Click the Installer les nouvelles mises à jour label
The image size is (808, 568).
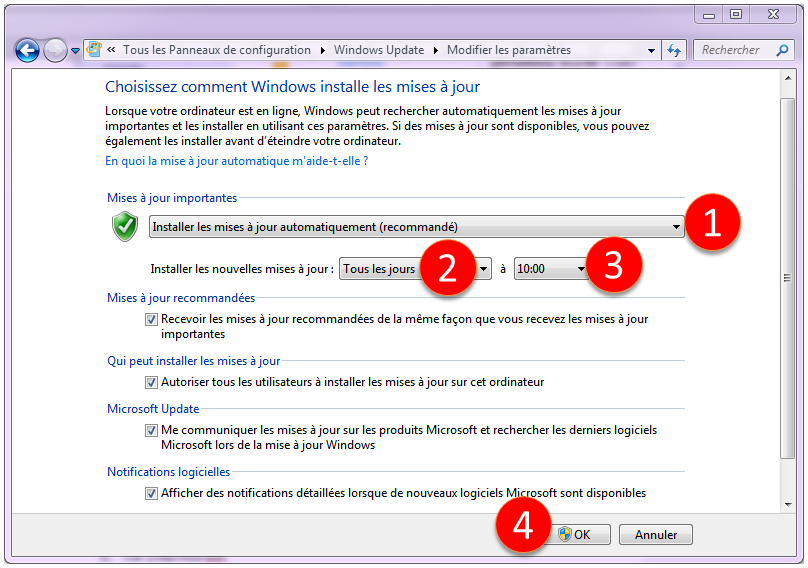pyautogui.click(x=242, y=269)
